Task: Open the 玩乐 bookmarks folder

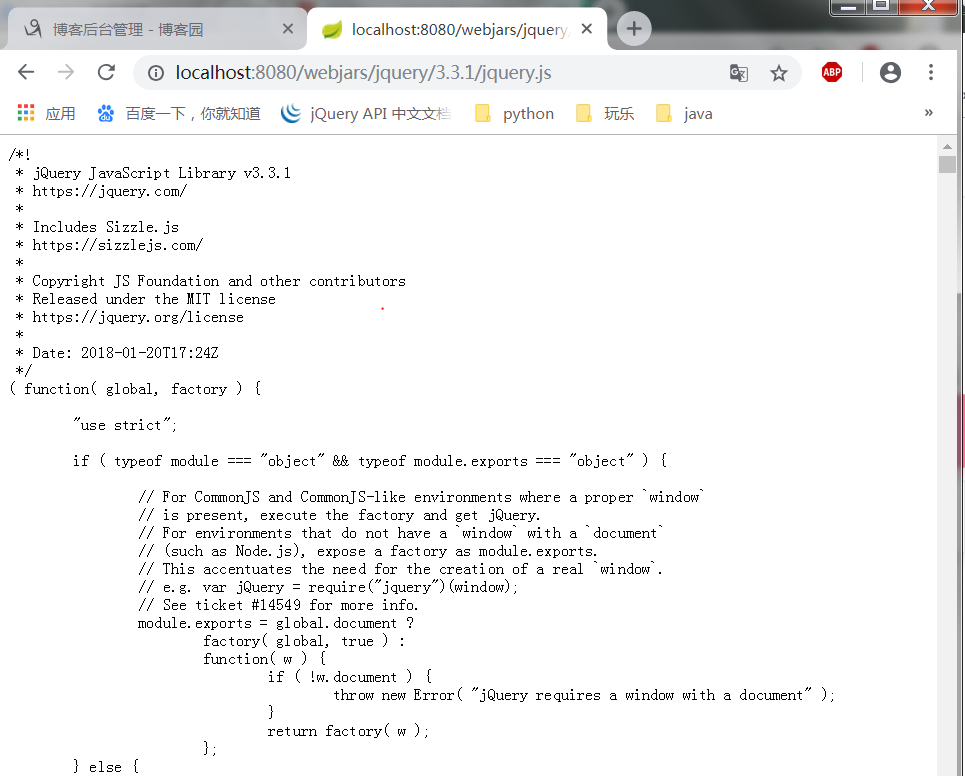Action: click(x=605, y=113)
